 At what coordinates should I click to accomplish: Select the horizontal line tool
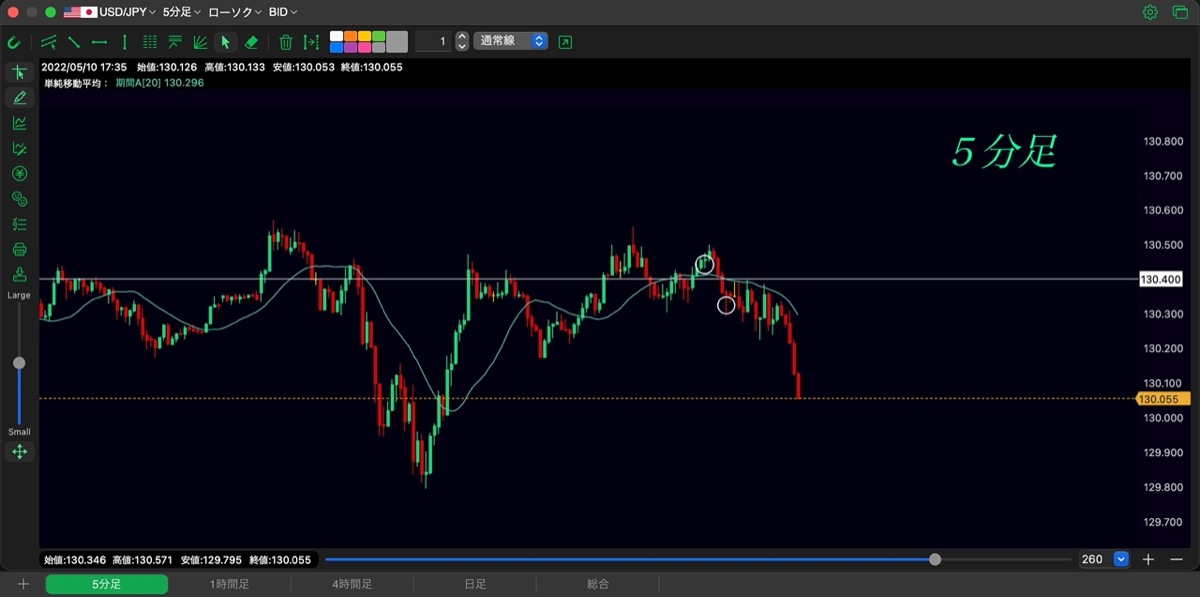tap(99, 42)
